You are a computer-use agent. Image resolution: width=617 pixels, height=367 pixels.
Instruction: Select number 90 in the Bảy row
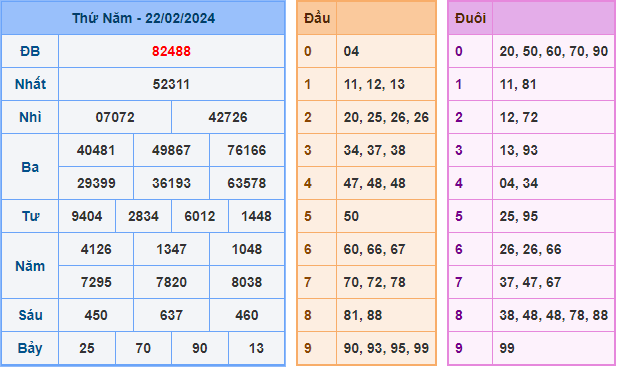point(200,348)
